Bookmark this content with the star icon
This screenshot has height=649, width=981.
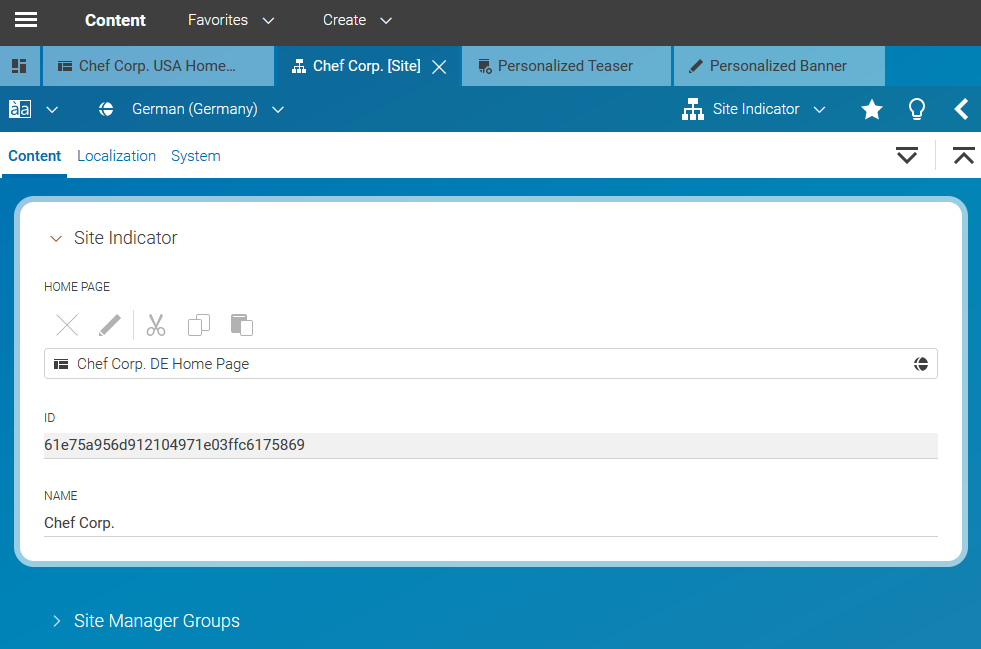pos(871,109)
